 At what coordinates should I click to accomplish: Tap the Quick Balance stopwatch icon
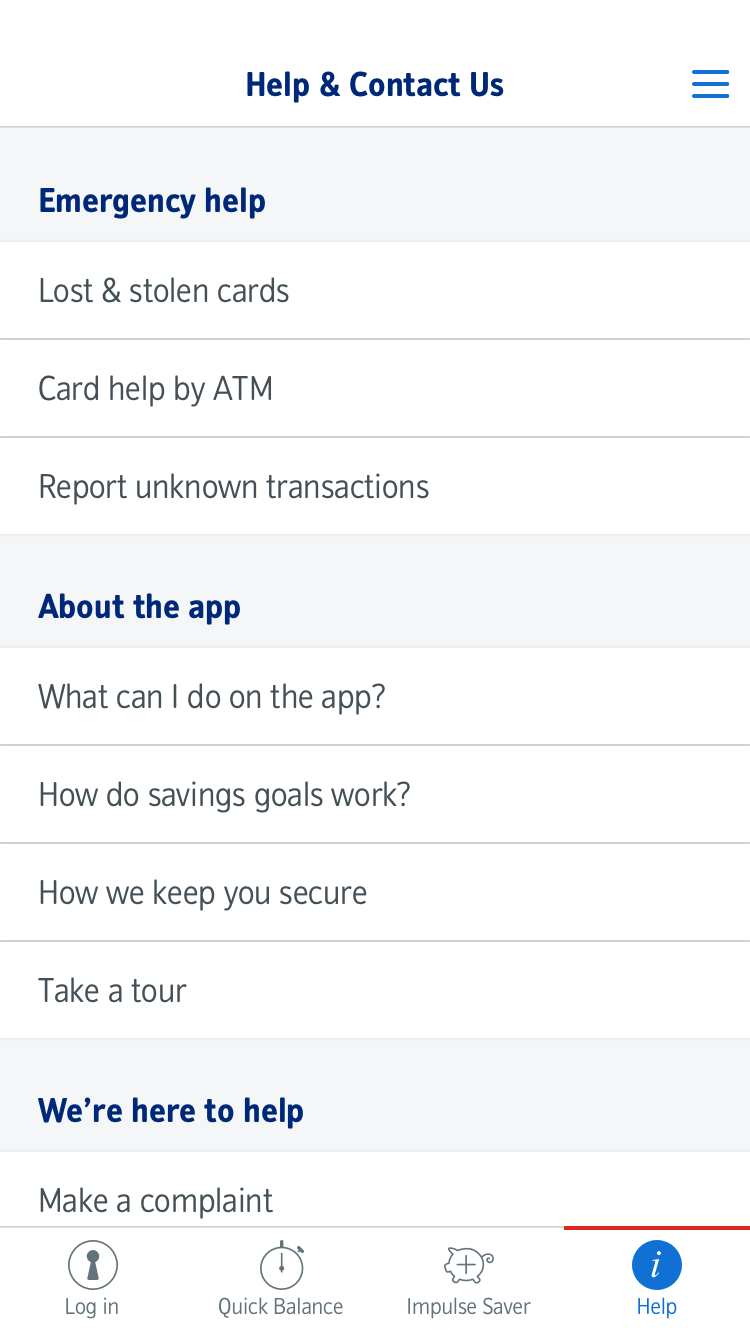click(281, 1265)
